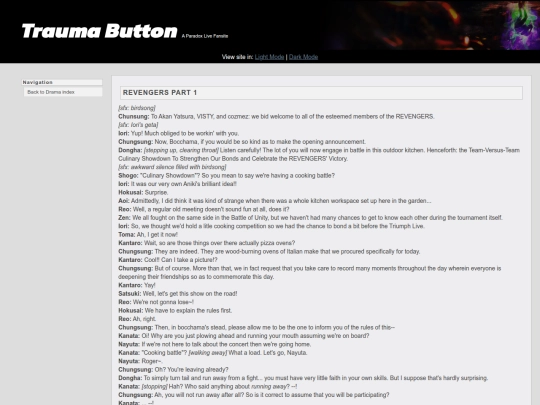540x405 pixels.
Task: Click Kanata's 'What a load. Let's go' line
Action: 212,353
